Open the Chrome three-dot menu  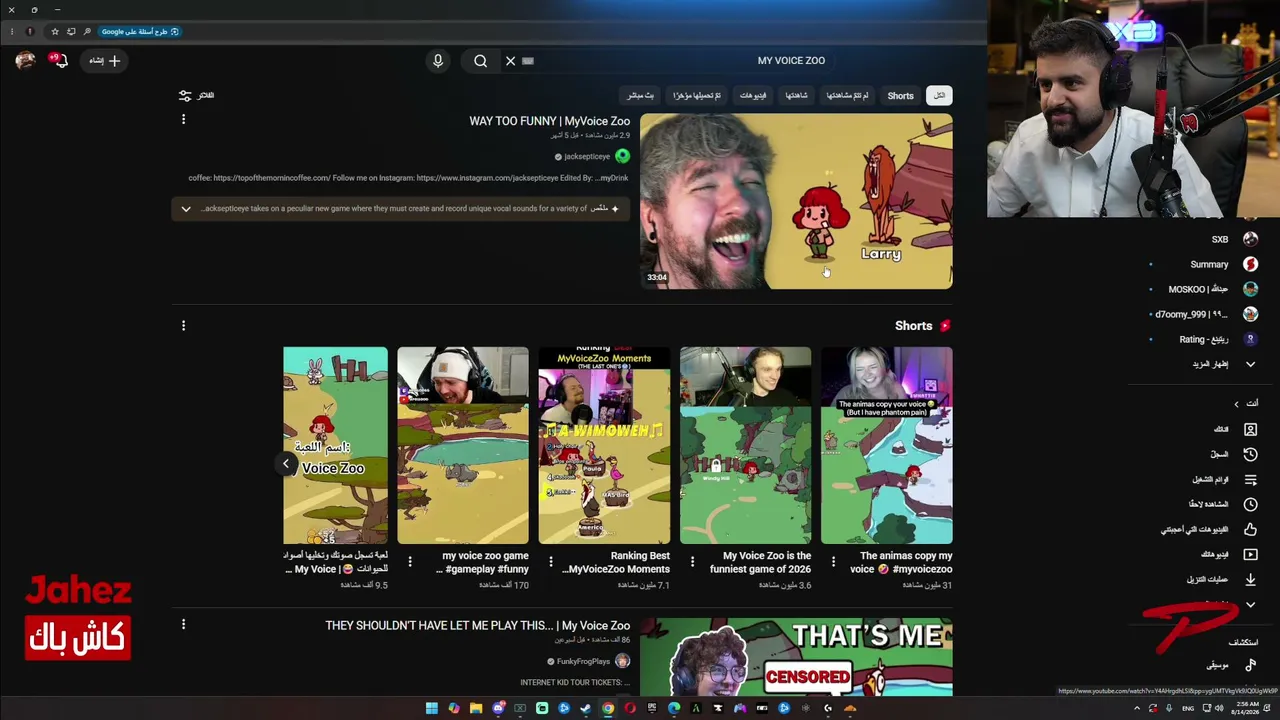tap(11, 32)
